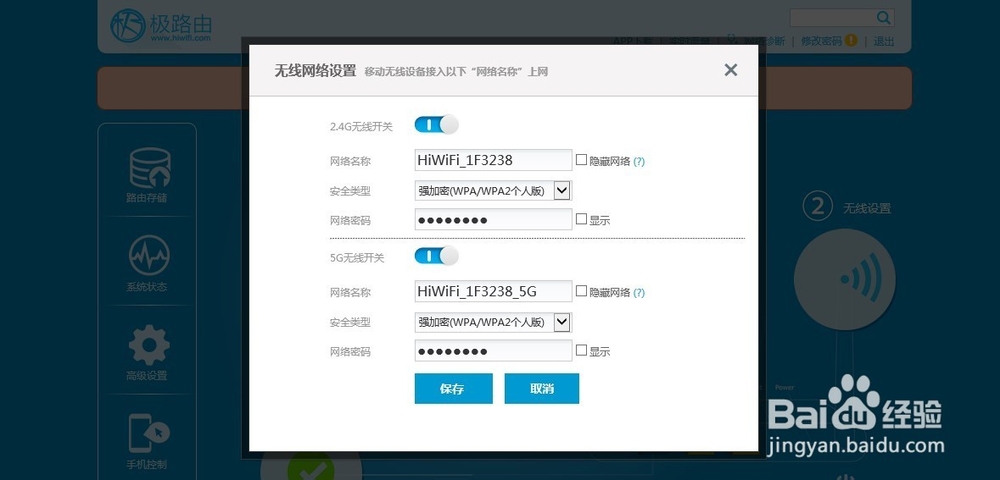Click the 2.4G network name field
Screen dimensions: 1000x480
click(493, 160)
